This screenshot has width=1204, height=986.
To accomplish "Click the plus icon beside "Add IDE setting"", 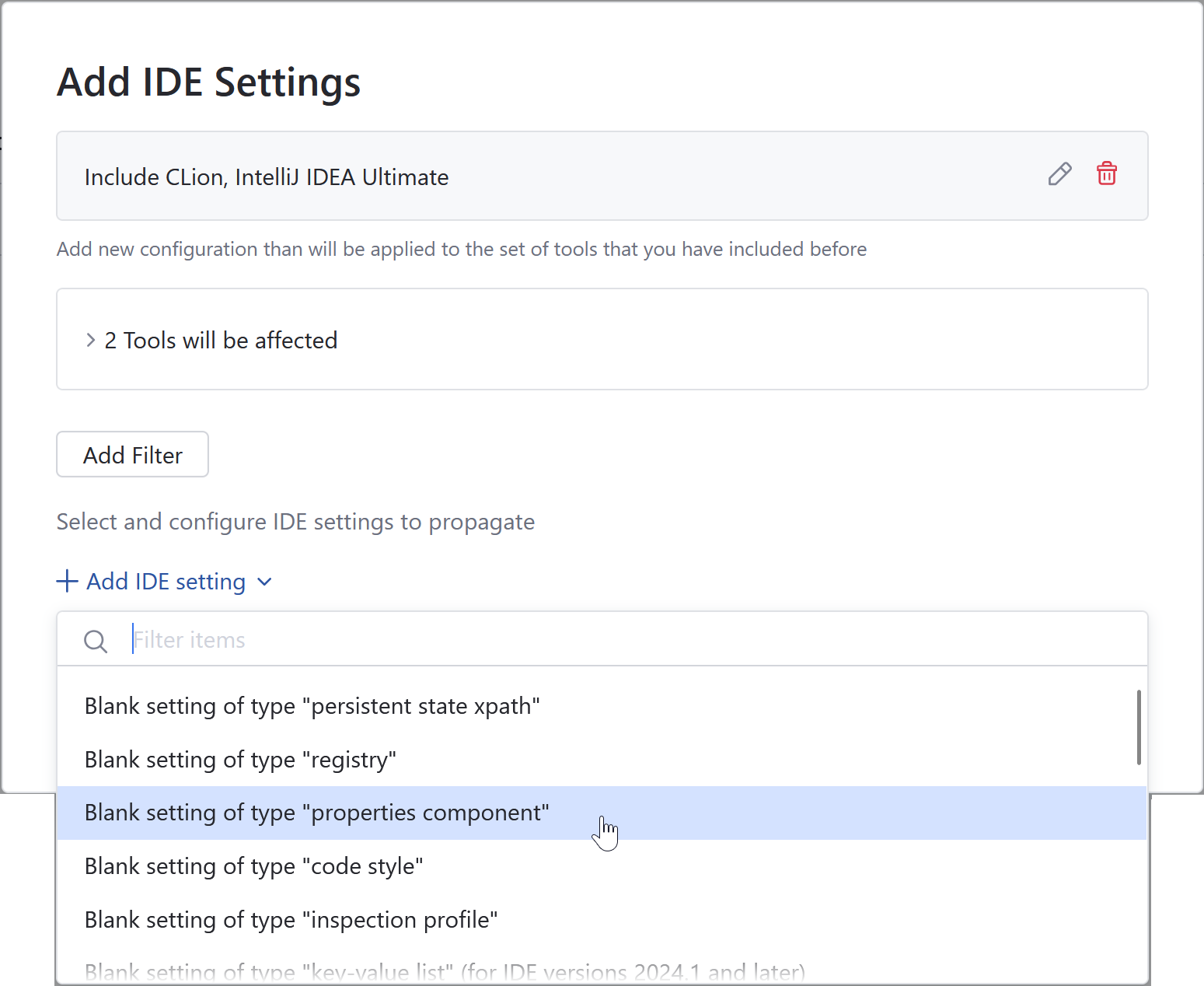I will [66, 581].
